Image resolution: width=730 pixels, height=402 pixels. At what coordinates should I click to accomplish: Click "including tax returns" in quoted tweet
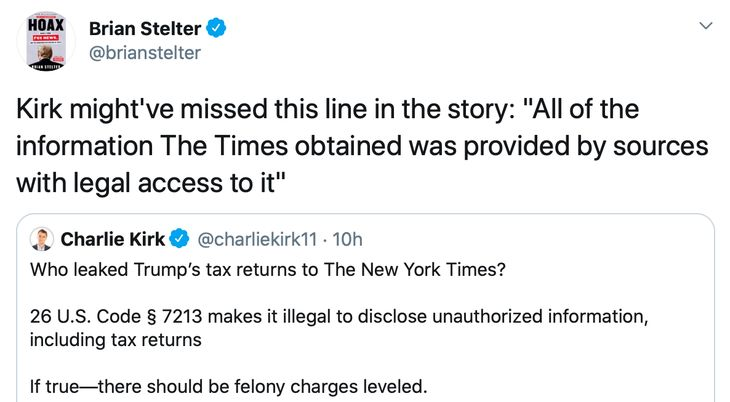coord(116,340)
